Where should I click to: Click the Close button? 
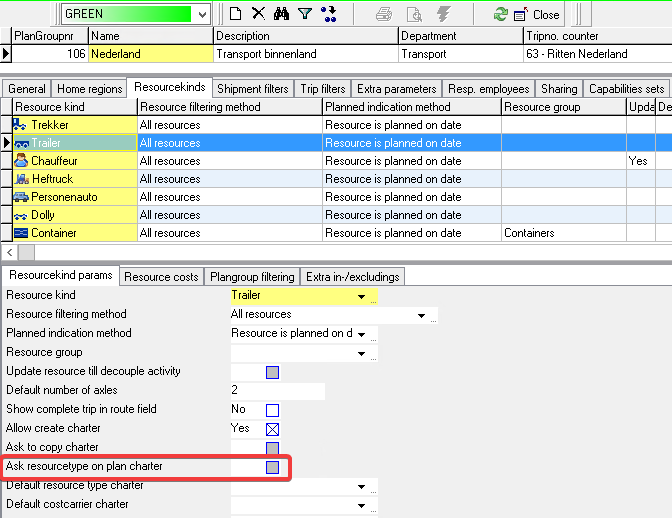[x=536, y=14]
